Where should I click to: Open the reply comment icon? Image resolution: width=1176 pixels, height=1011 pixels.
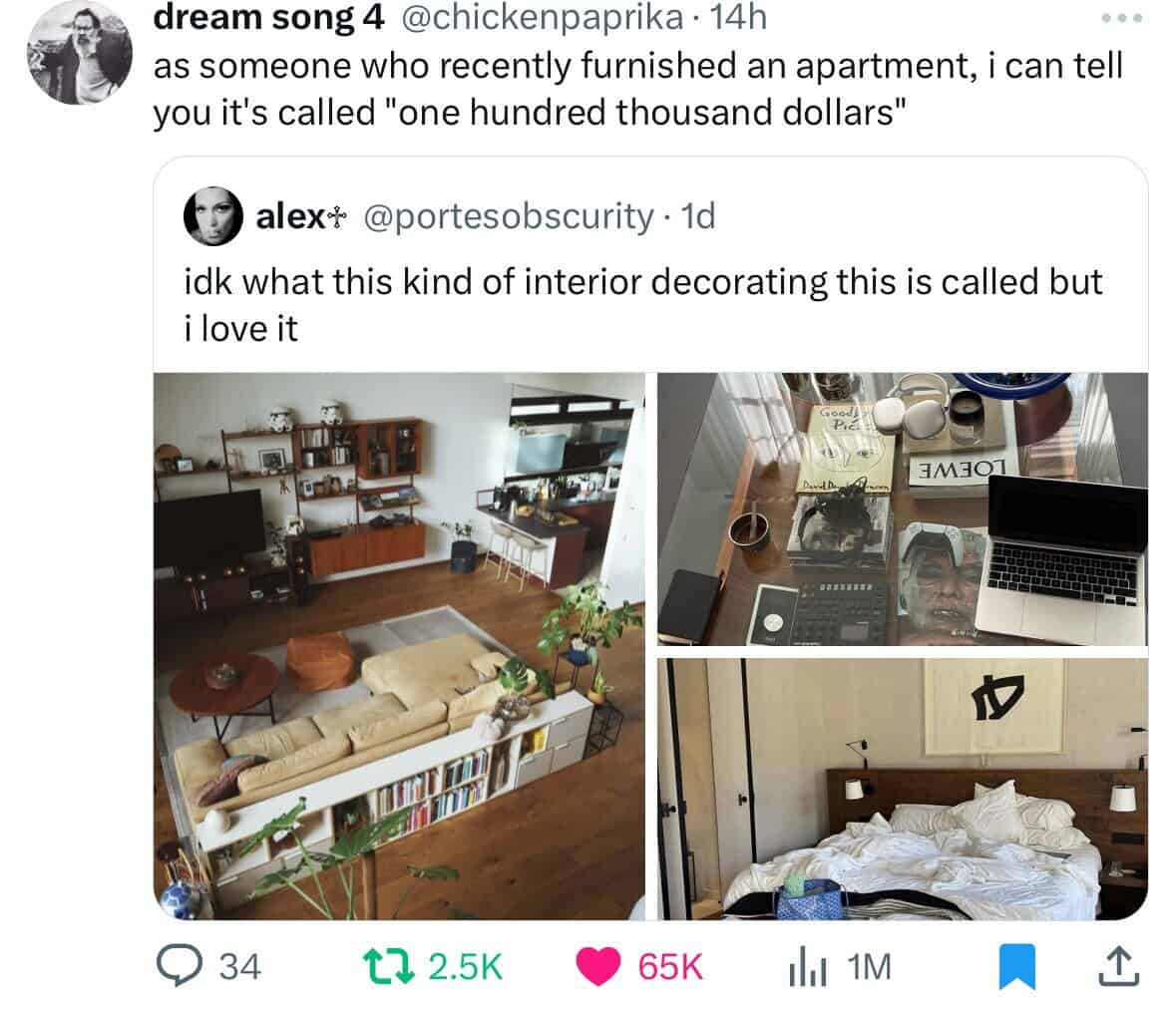pos(179,967)
